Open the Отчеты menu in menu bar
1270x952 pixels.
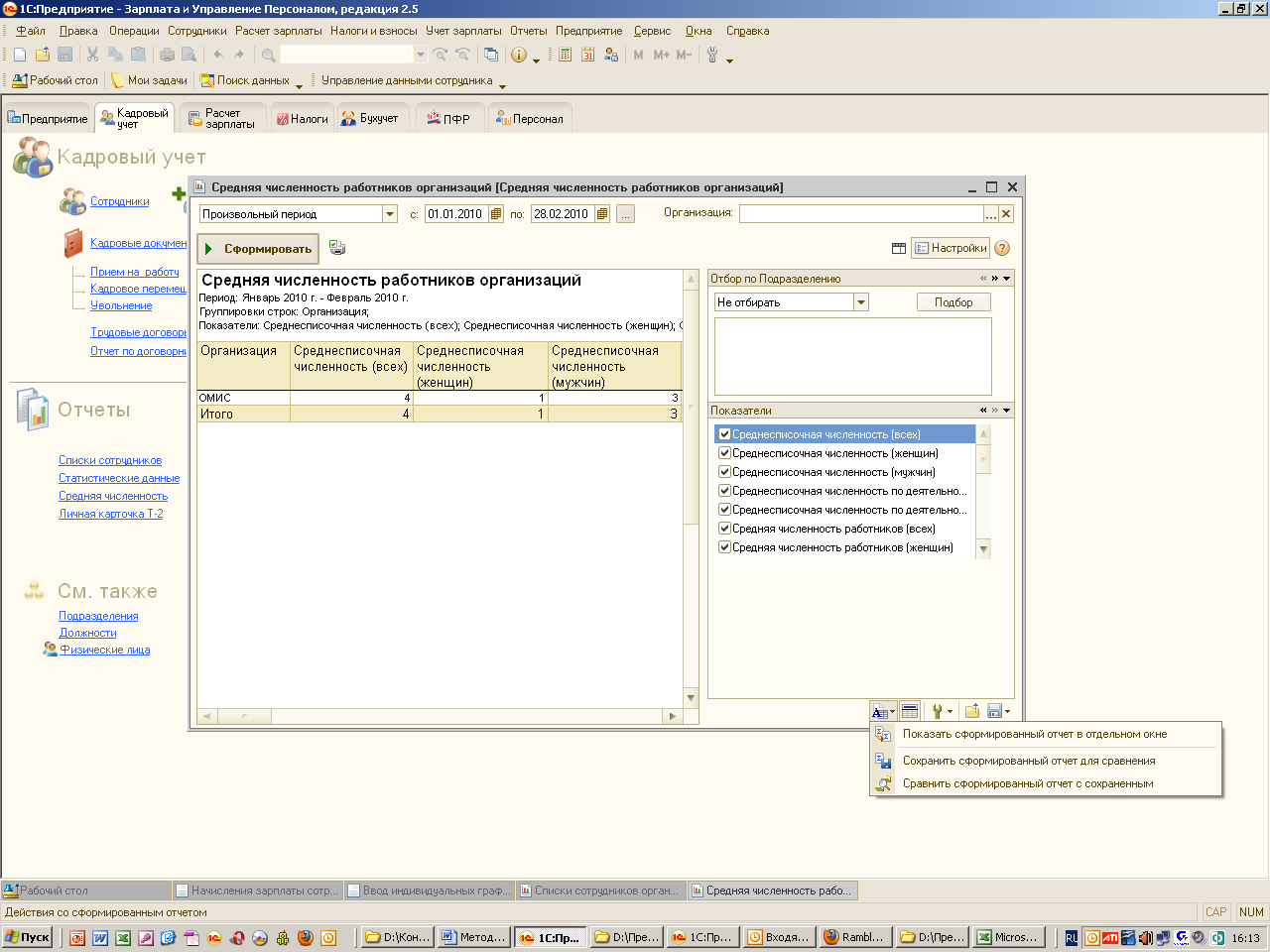tap(529, 31)
